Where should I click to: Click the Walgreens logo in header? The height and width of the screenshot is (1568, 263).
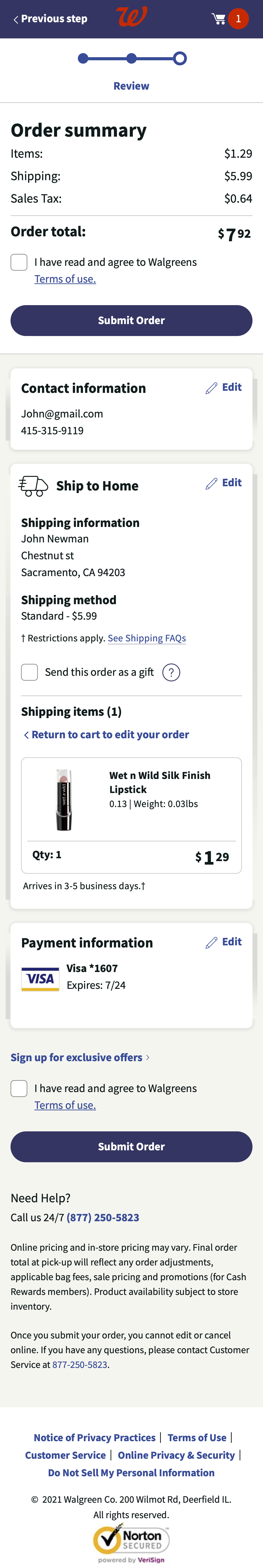coord(131,17)
